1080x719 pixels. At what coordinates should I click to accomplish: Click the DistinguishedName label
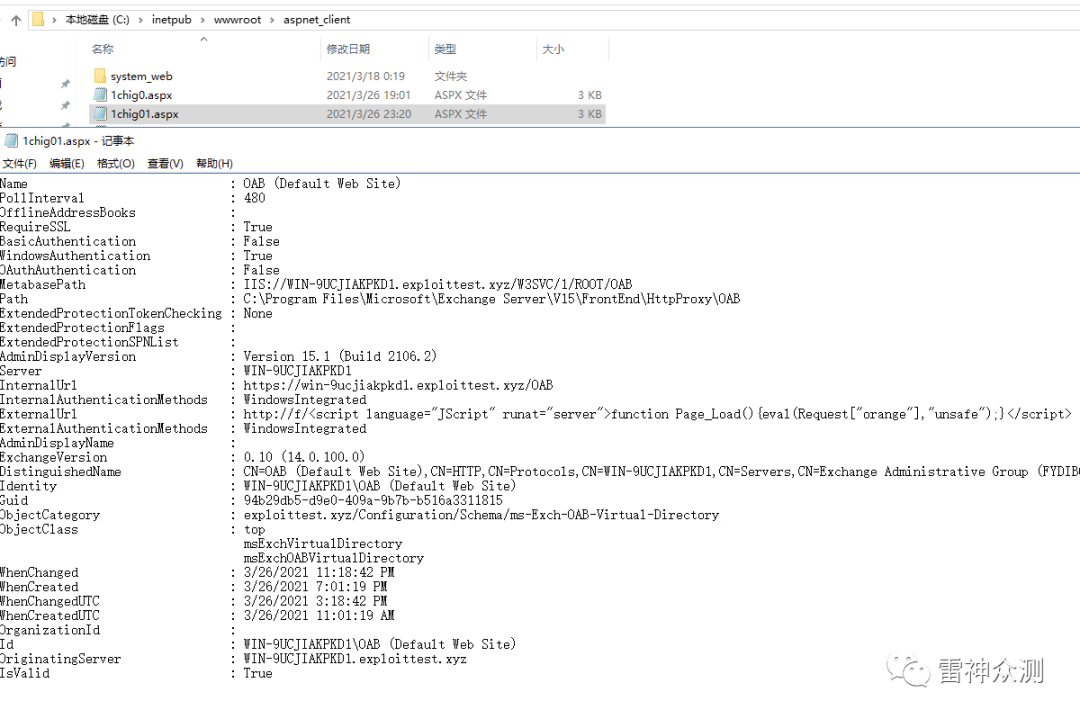[61, 472]
